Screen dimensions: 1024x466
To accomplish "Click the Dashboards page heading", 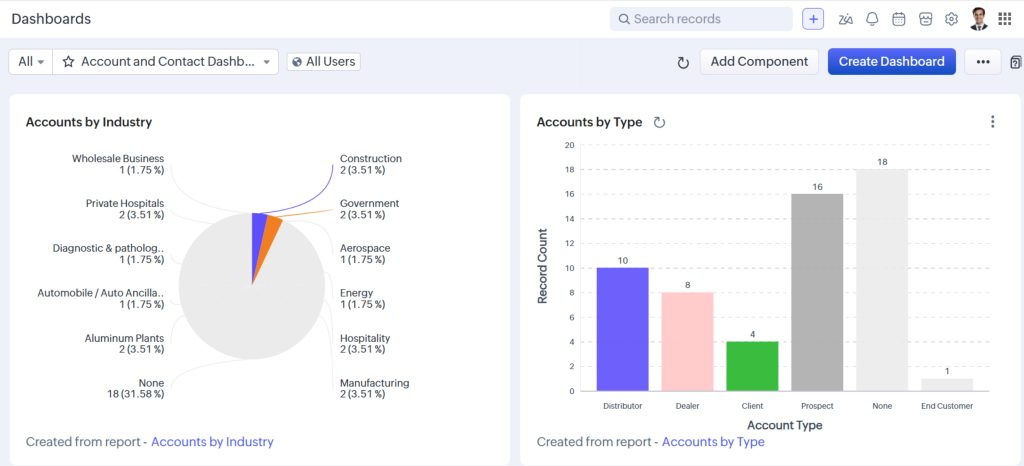I will pos(51,19).
